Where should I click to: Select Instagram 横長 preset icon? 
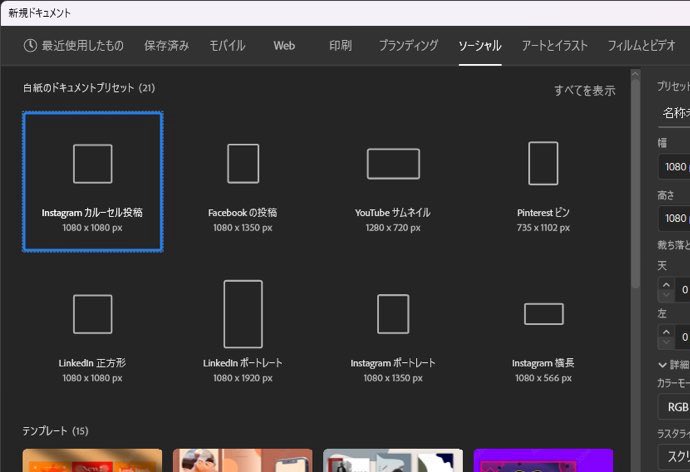(543, 314)
